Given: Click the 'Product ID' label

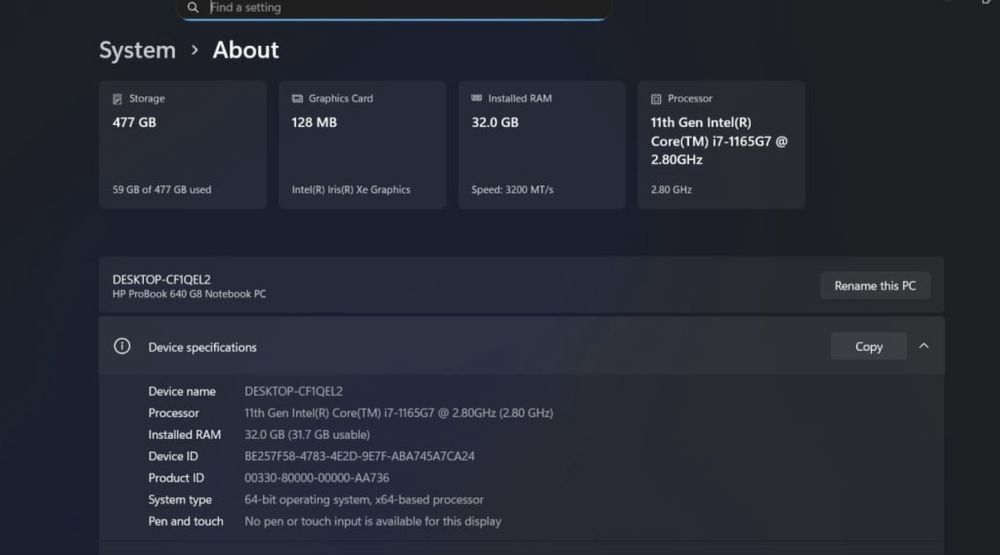Looking at the screenshot, I should point(176,478).
